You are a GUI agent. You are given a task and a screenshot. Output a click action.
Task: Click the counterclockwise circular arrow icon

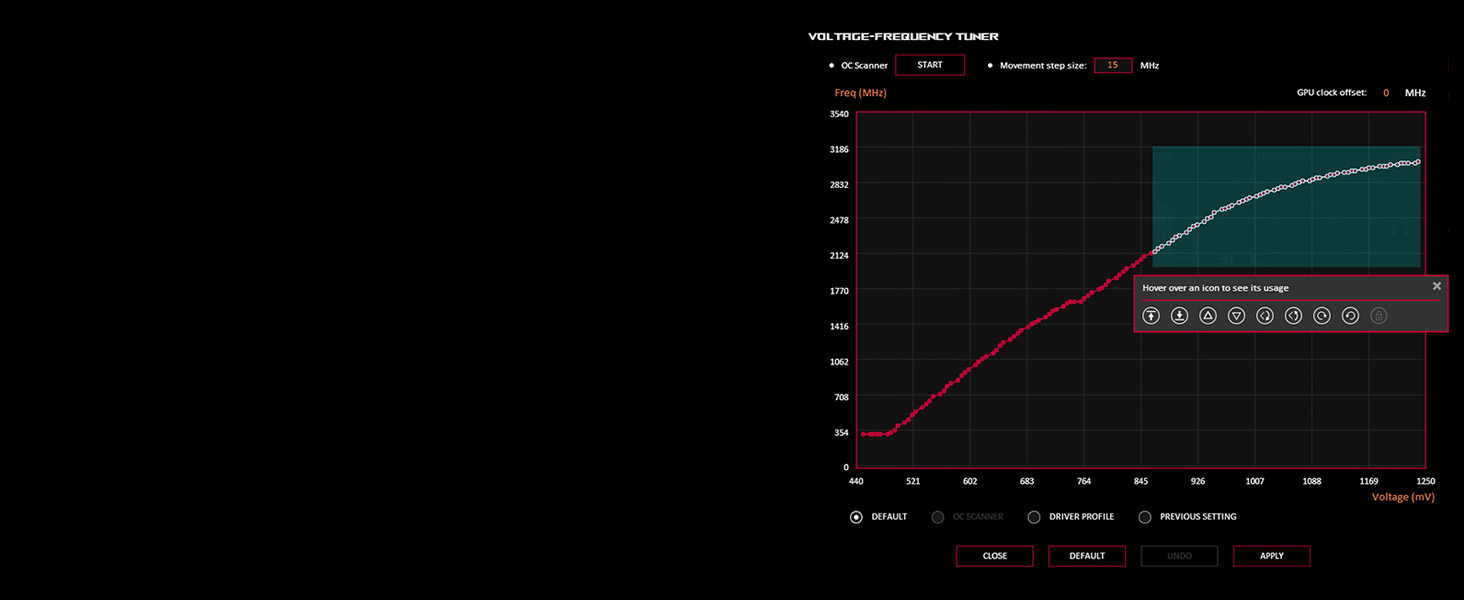pyautogui.click(x=1350, y=316)
